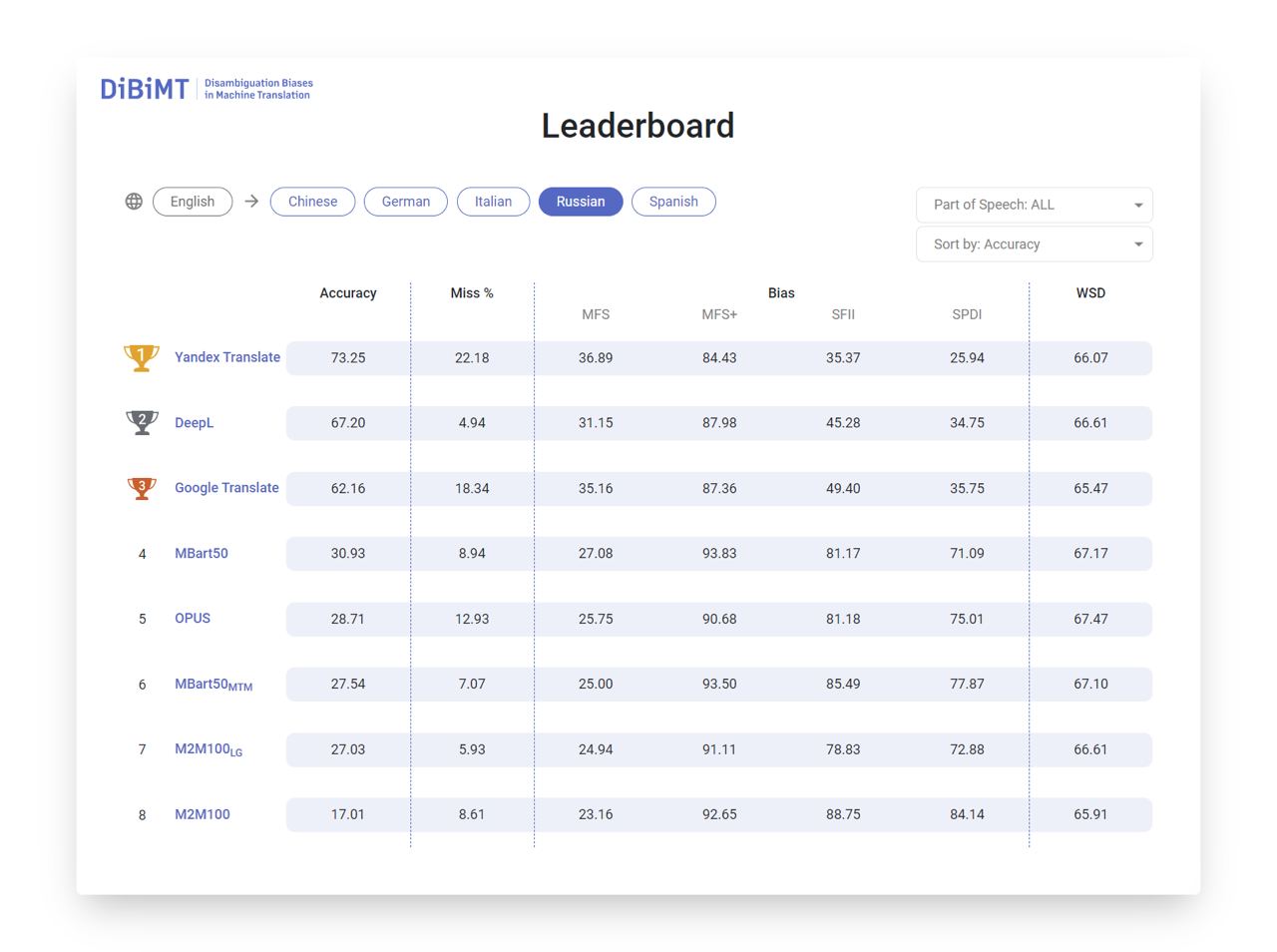The image size is (1277, 952).
Task: Click the Leaderboard page title
Action: click(638, 126)
